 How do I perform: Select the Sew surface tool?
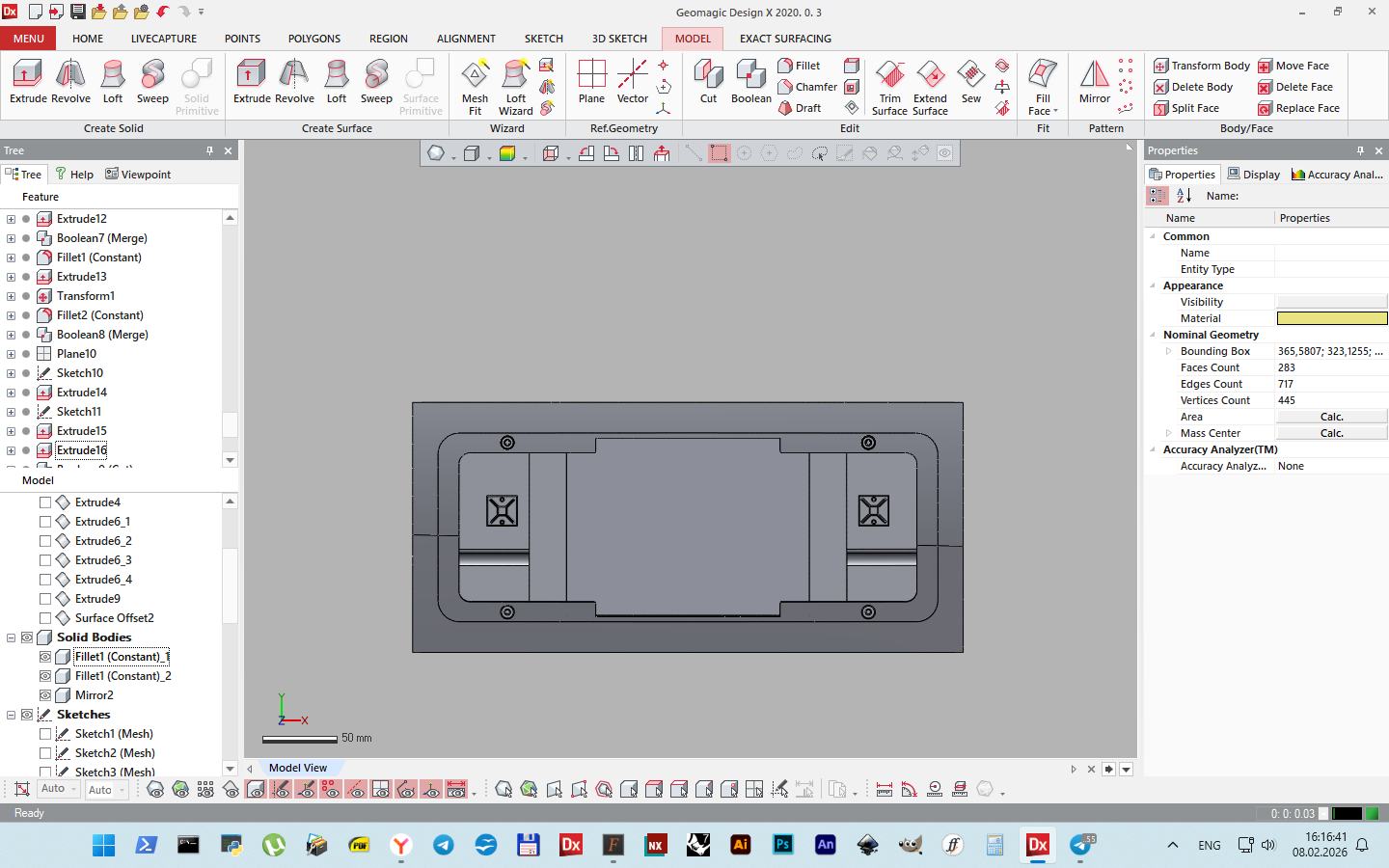coord(970,85)
